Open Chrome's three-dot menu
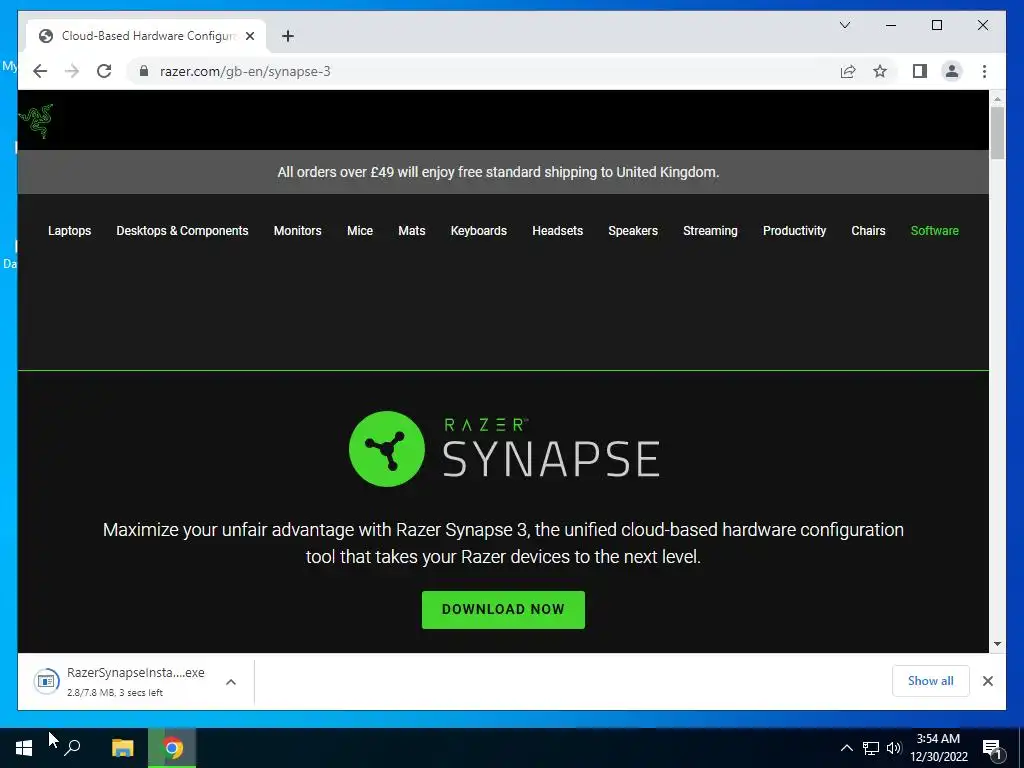Viewport: 1024px width, 768px height. click(984, 71)
